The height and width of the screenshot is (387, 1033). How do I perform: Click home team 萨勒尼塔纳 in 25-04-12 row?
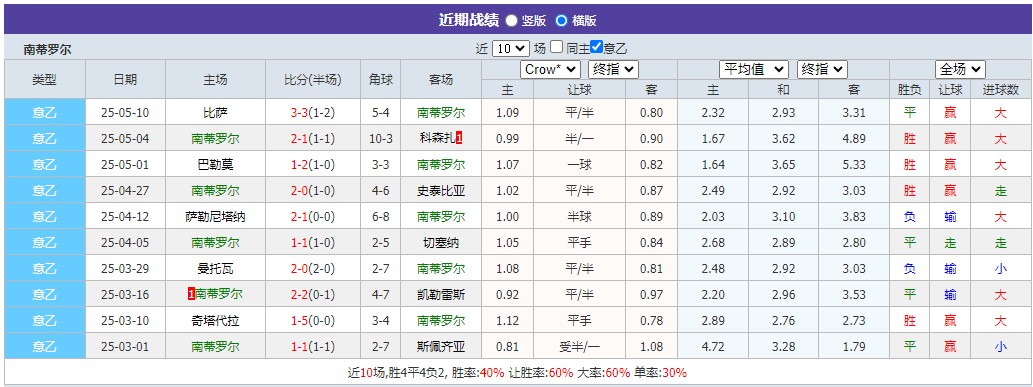215,217
